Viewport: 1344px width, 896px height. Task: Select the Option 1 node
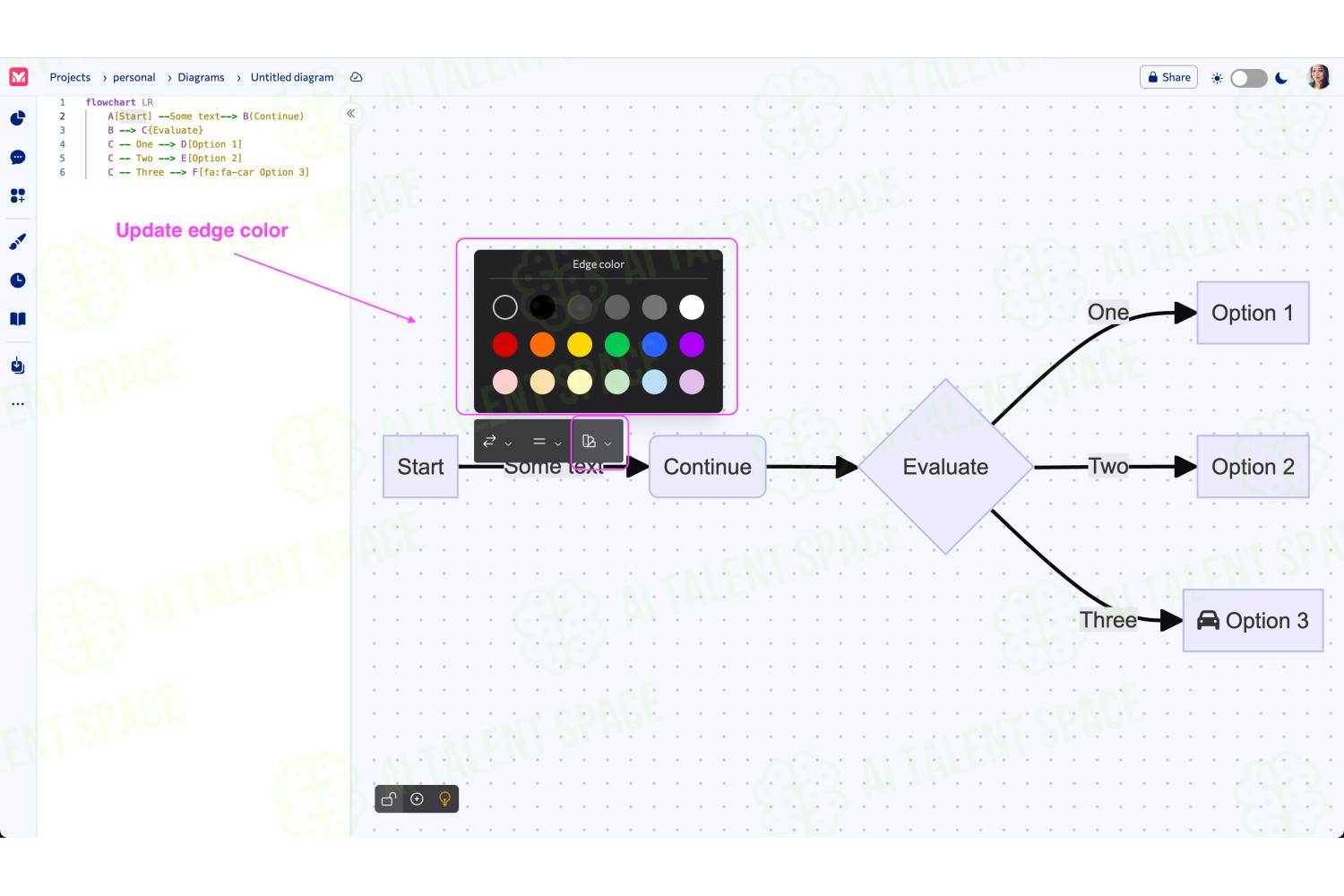[1253, 313]
